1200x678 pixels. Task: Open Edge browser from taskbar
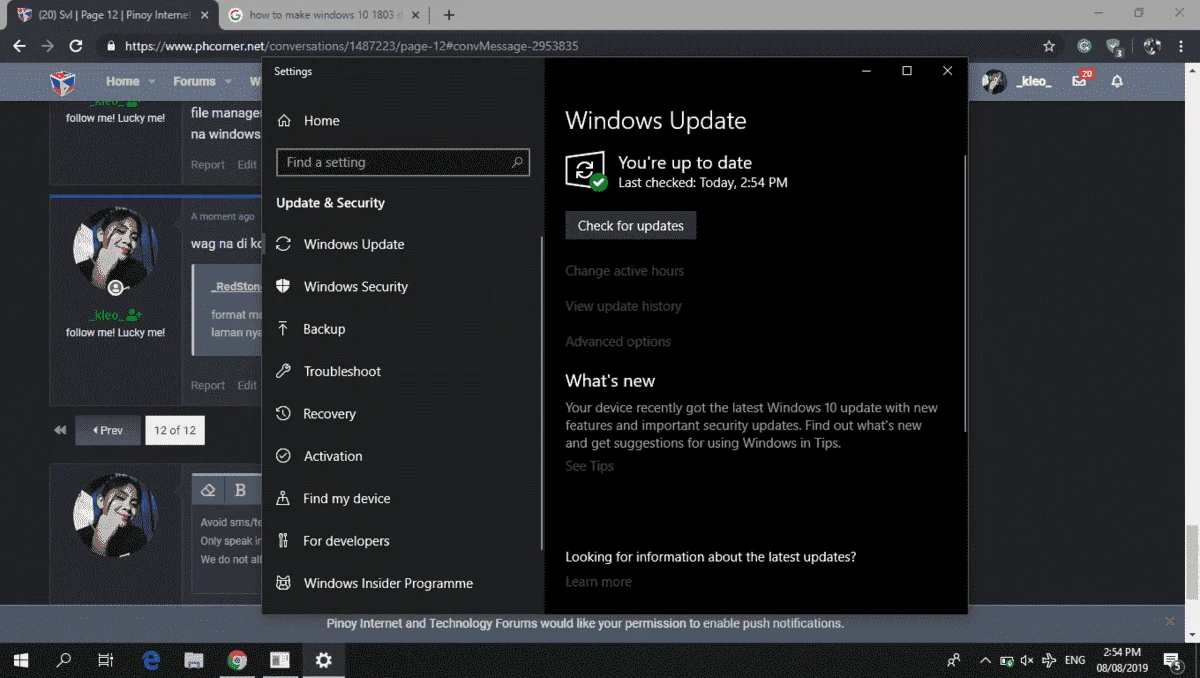pos(151,660)
